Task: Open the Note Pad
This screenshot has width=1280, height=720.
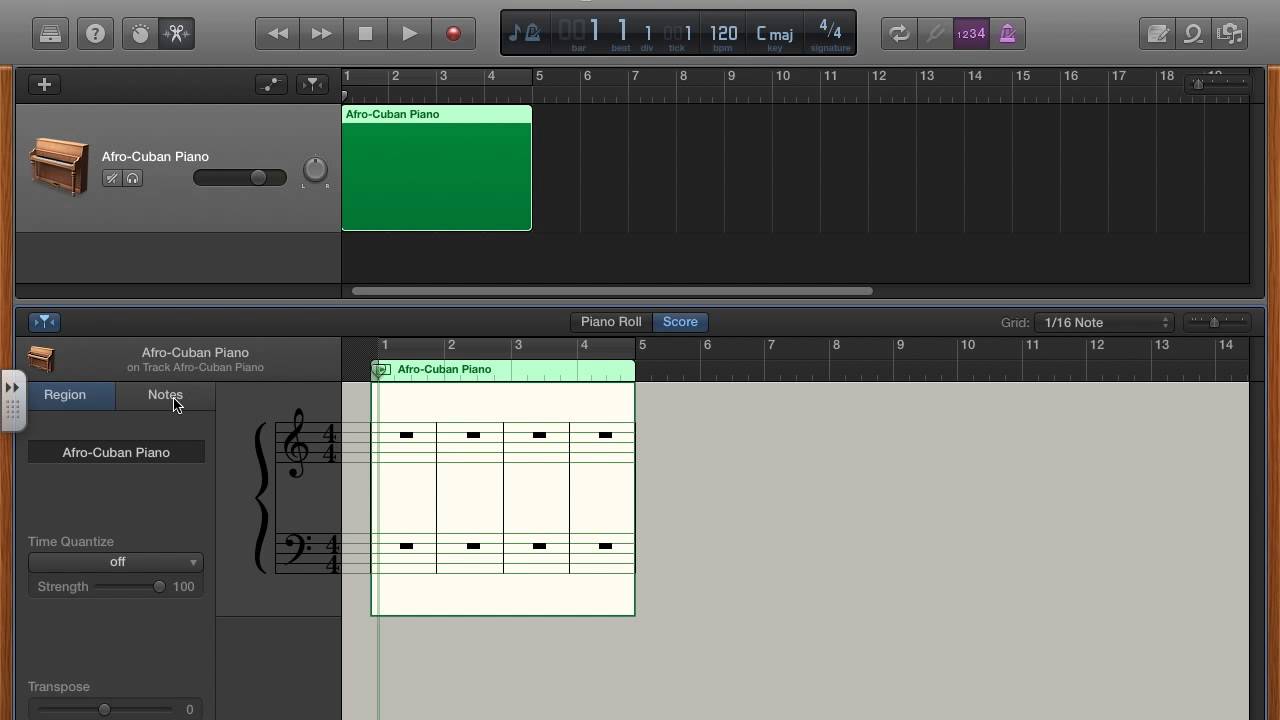Action: tap(1157, 34)
